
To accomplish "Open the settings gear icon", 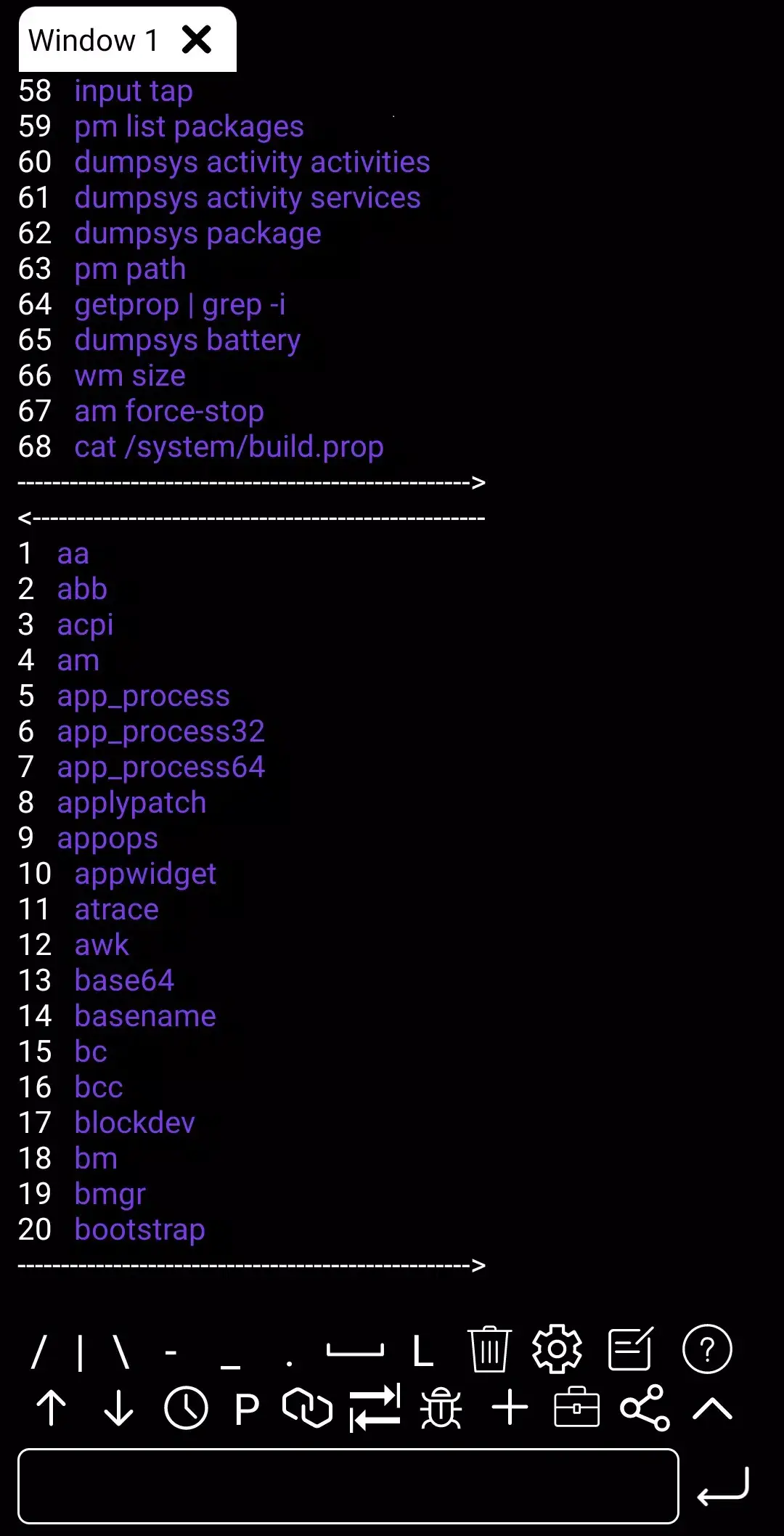I will click(x=558, y=1349).
